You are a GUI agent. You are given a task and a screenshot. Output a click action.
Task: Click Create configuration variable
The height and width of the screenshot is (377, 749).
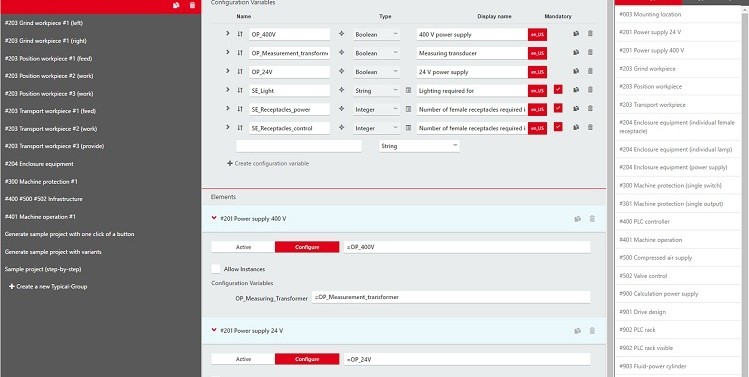268,163
